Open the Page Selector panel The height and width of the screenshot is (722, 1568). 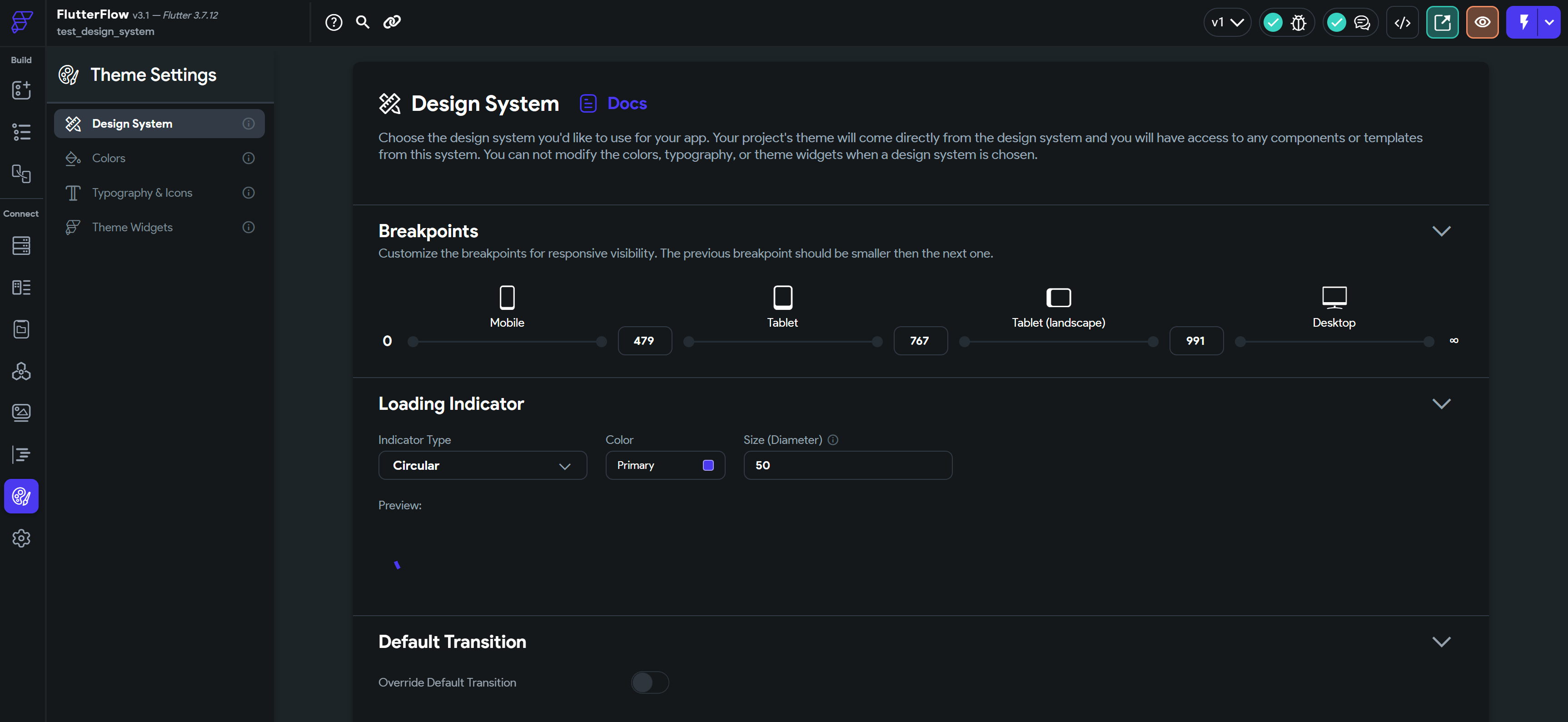tap(21, 132)
